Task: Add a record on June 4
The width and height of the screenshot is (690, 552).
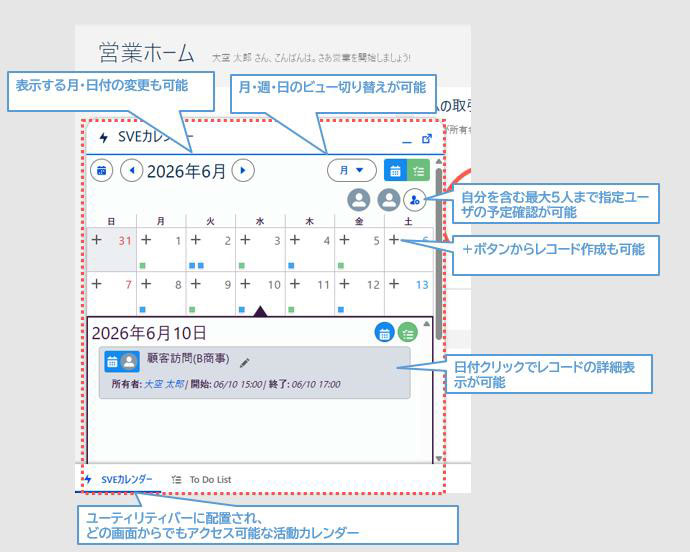Action: pyautogui.click(x=295, y=240)
